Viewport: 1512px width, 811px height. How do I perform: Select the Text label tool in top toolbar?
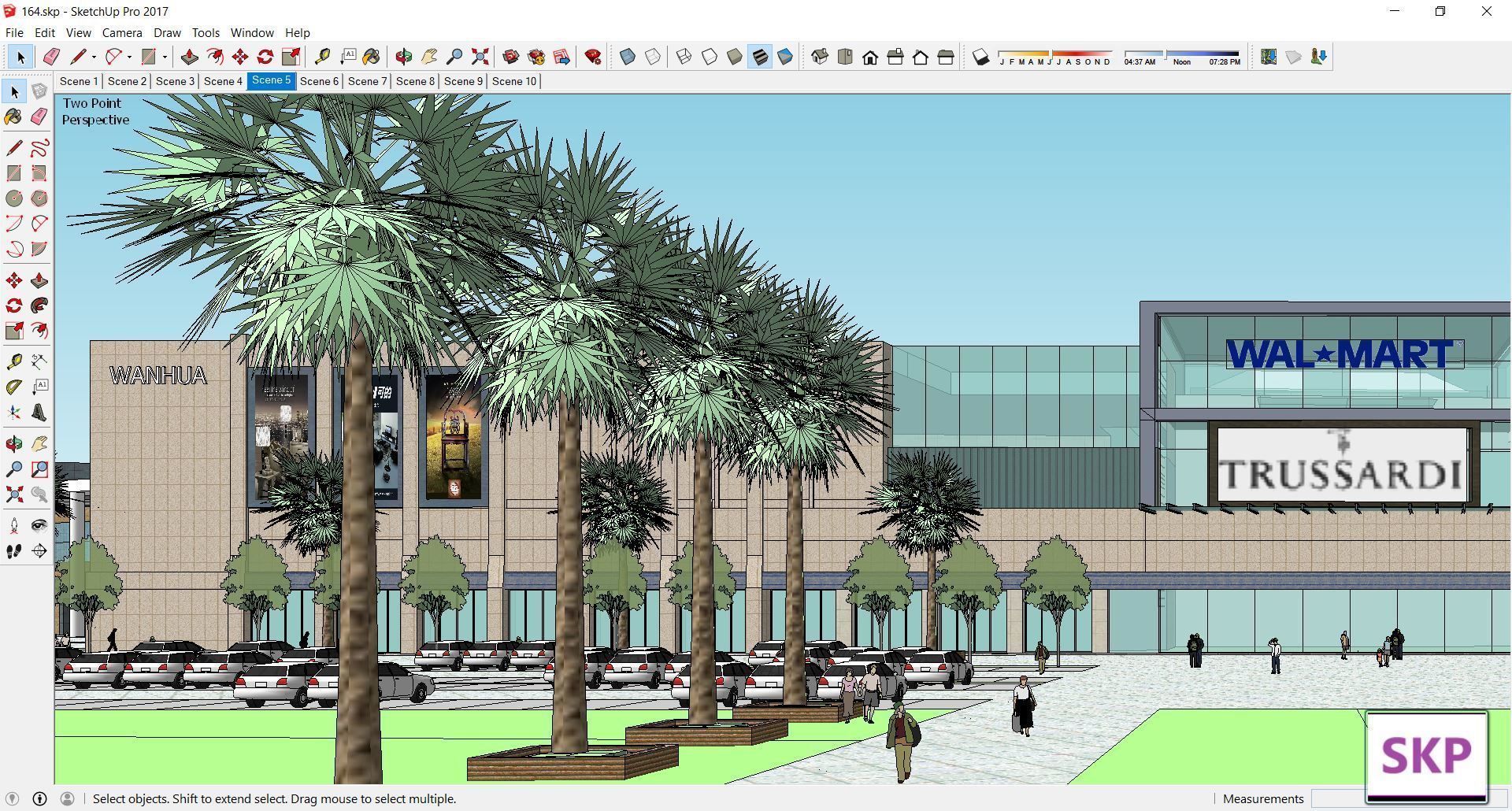tap(347, 57)
